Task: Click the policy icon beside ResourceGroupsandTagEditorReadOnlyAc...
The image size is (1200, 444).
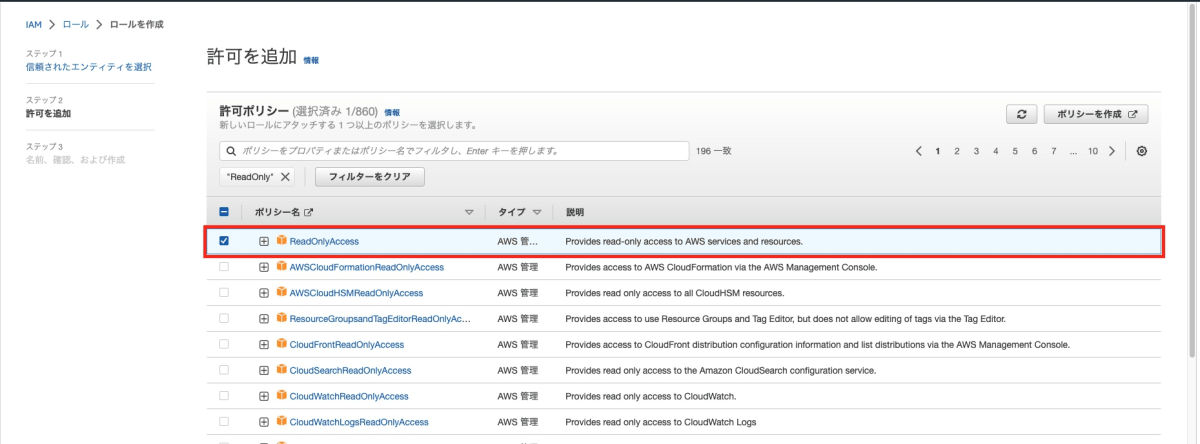Action: 282,318
